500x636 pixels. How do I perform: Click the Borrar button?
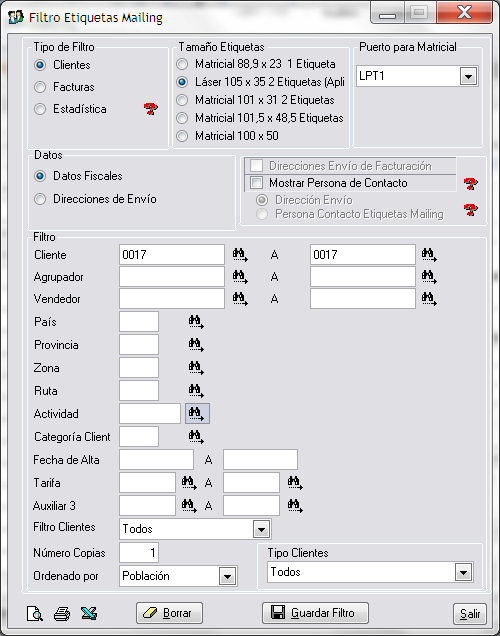pyautogui.click(x=169, y=613)
